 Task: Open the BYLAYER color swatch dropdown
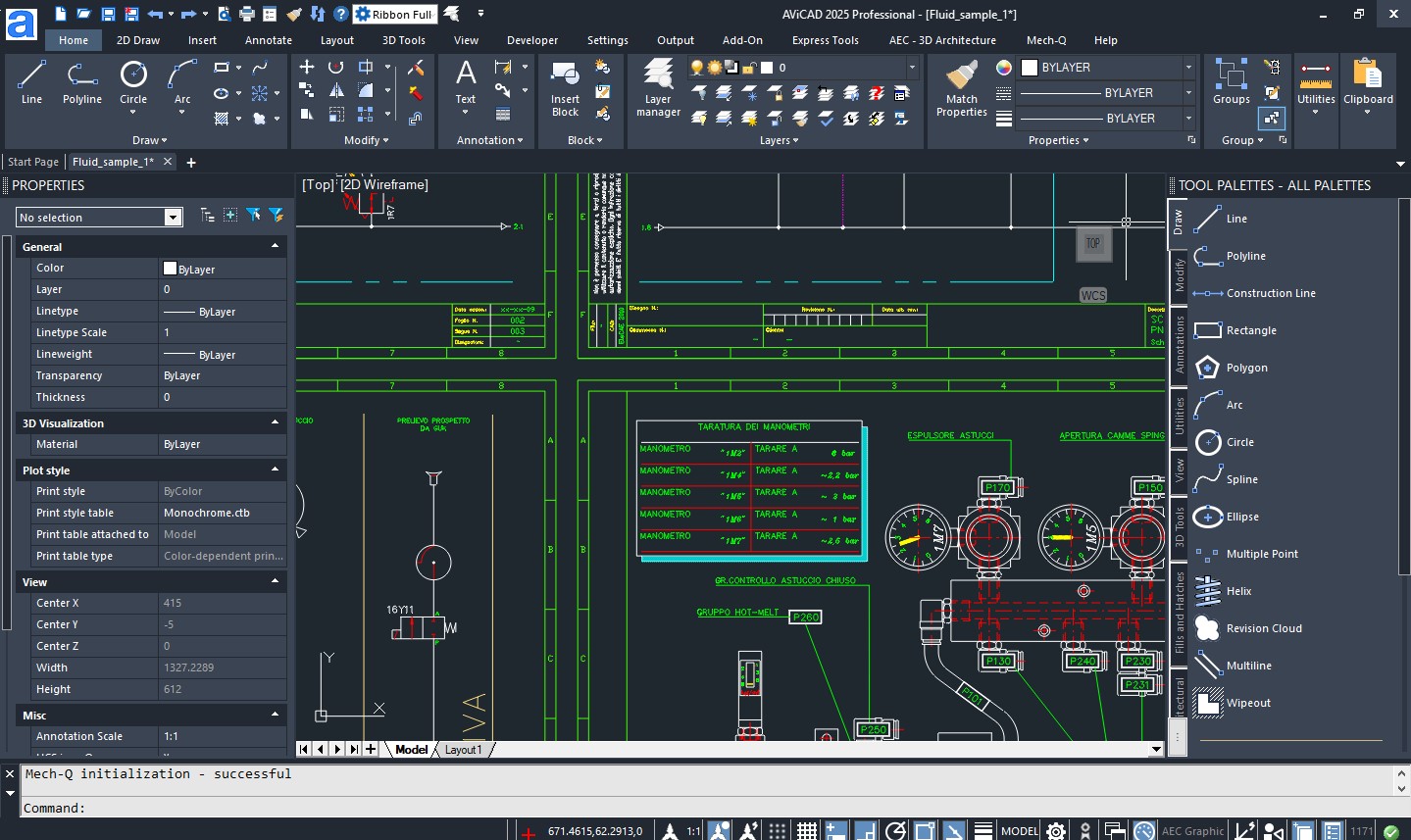(1187, 68)
